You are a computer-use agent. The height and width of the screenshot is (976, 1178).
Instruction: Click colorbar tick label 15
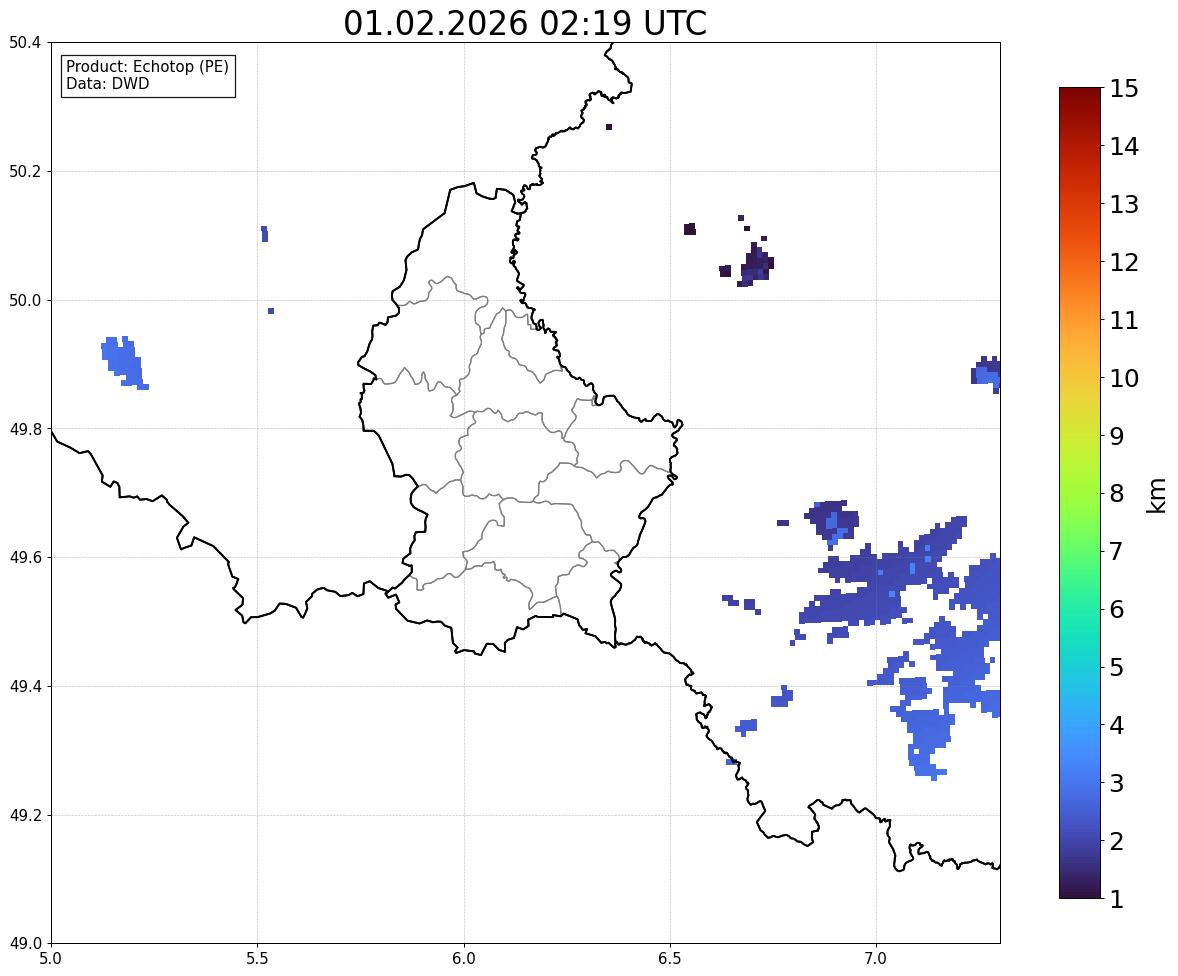coord(1124,89)
